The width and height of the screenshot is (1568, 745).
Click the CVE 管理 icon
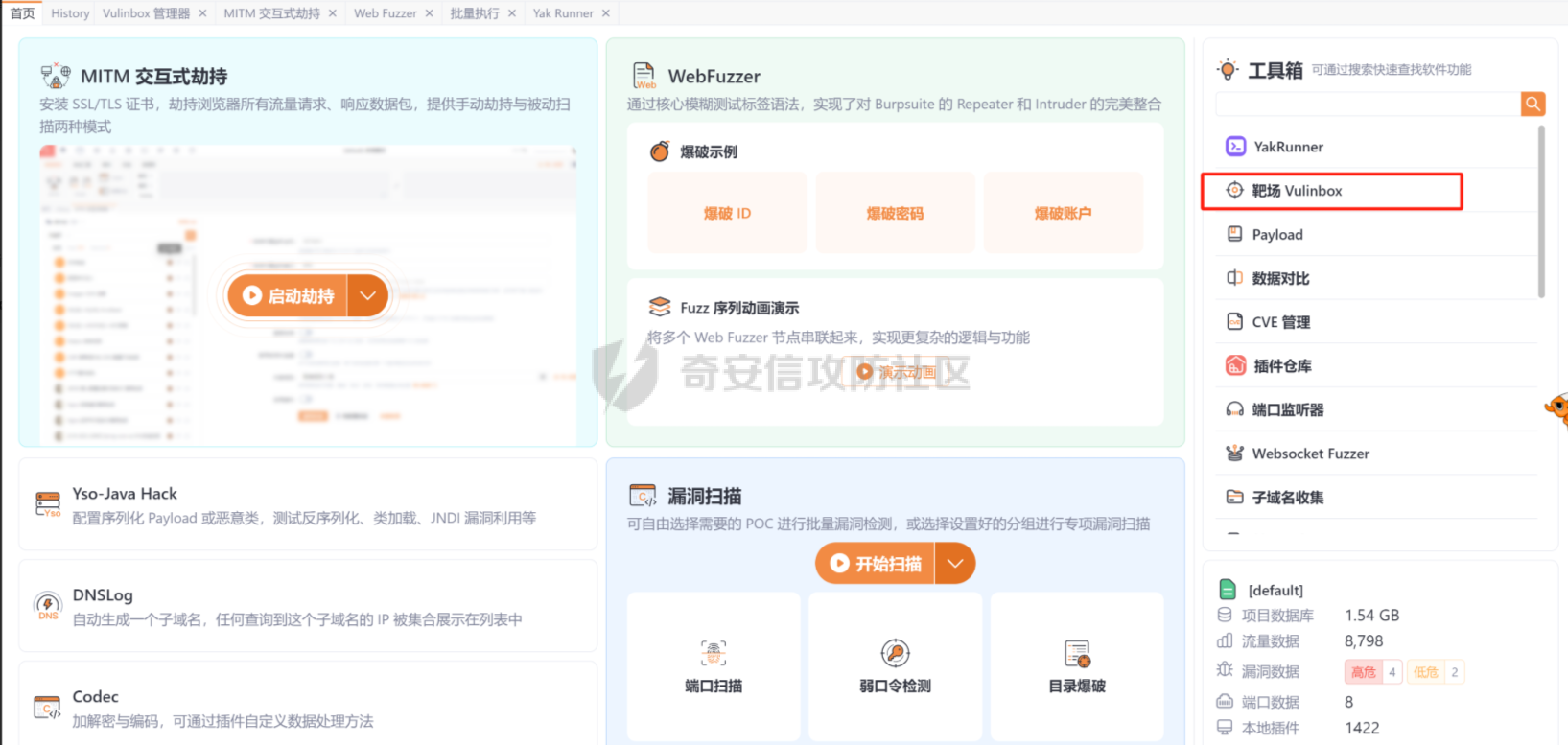coord(1235,322)
